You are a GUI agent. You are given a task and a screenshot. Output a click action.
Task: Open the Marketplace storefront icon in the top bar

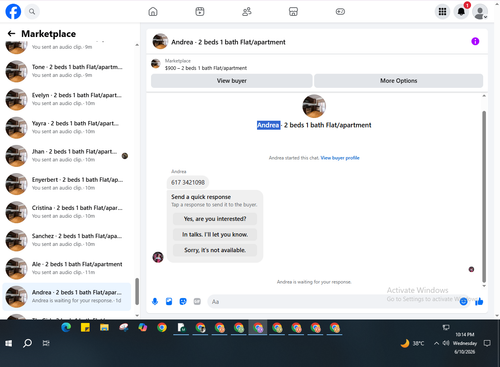click(x=293, y=12)
